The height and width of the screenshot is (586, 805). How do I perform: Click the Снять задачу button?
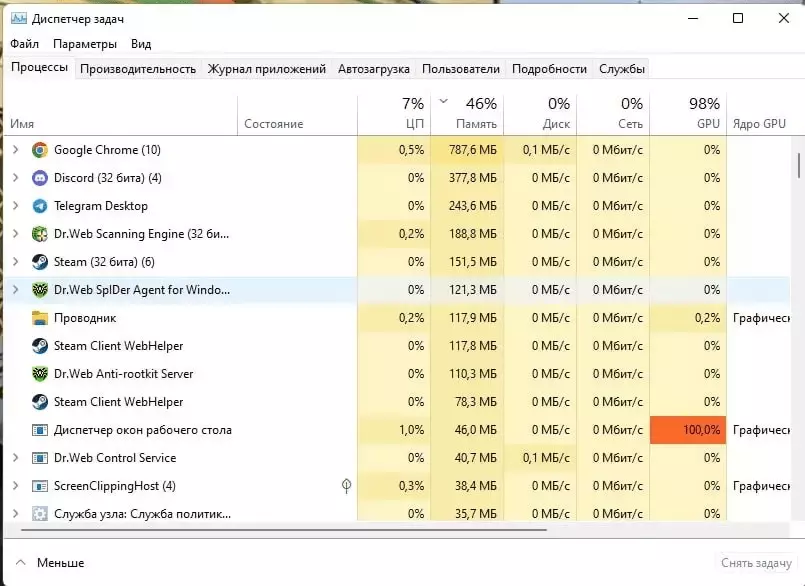(x=756, y=563)
